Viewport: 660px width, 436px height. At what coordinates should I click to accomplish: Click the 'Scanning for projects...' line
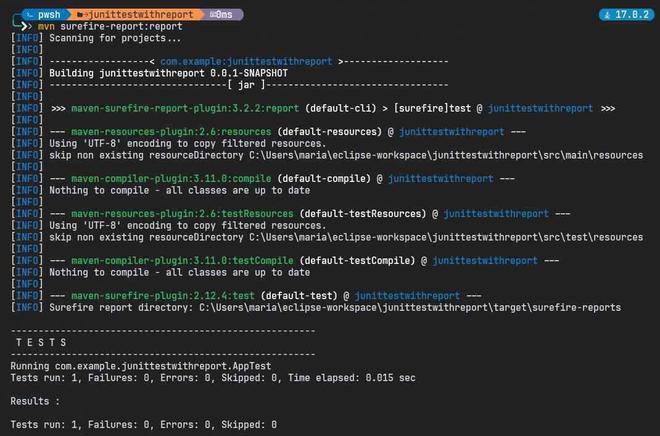(x=115, y=38)
